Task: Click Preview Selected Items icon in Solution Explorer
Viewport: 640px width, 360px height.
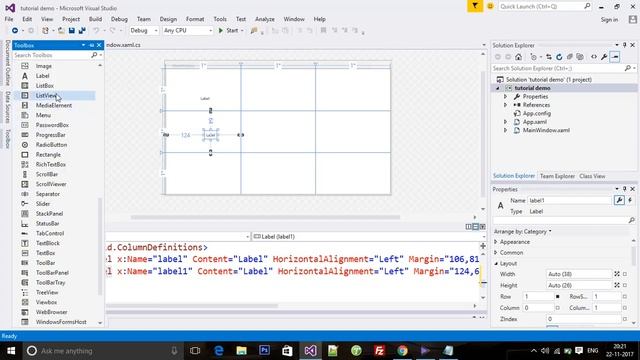Action: coord(615,57)
